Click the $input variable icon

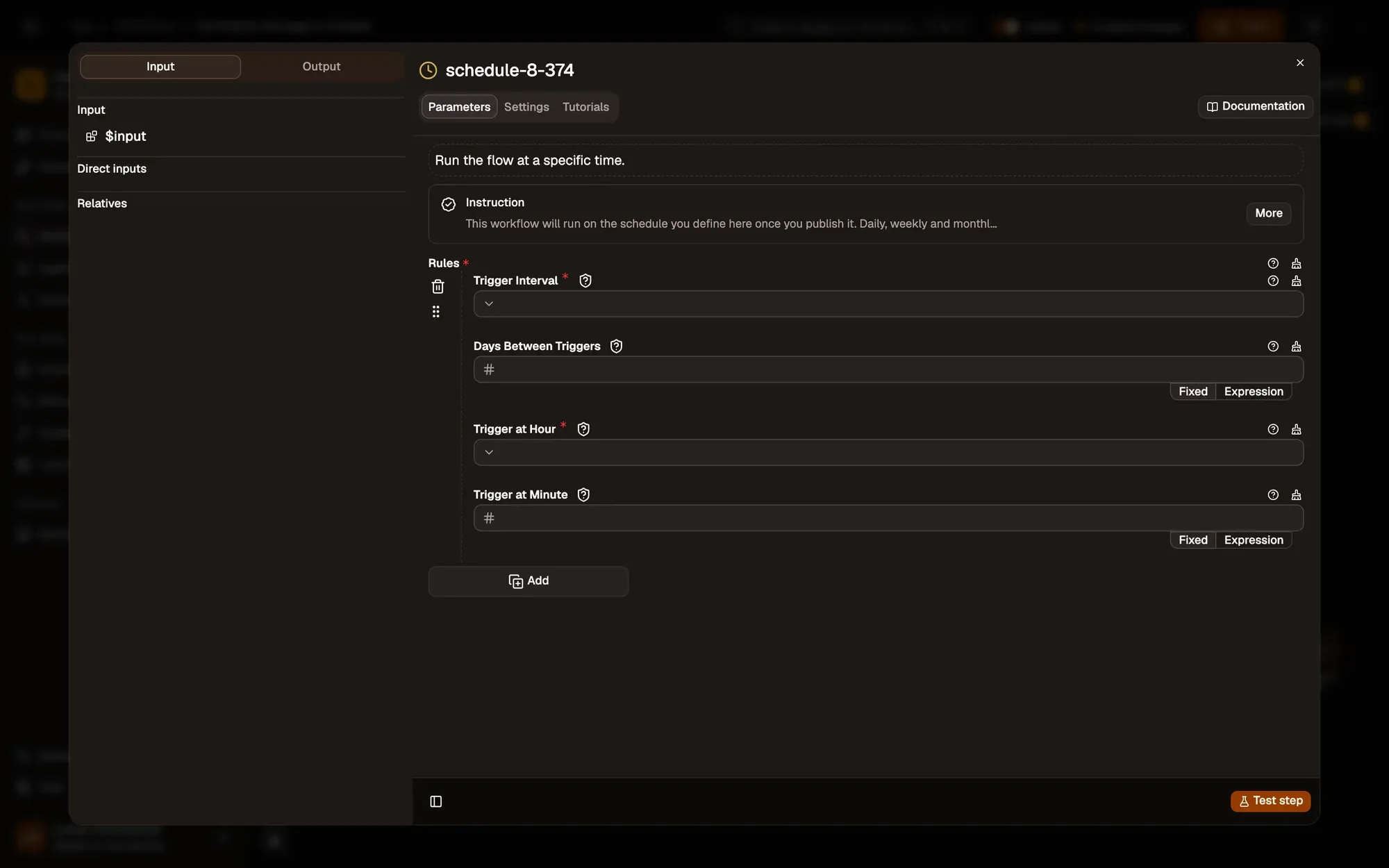[x=91, y=136]
